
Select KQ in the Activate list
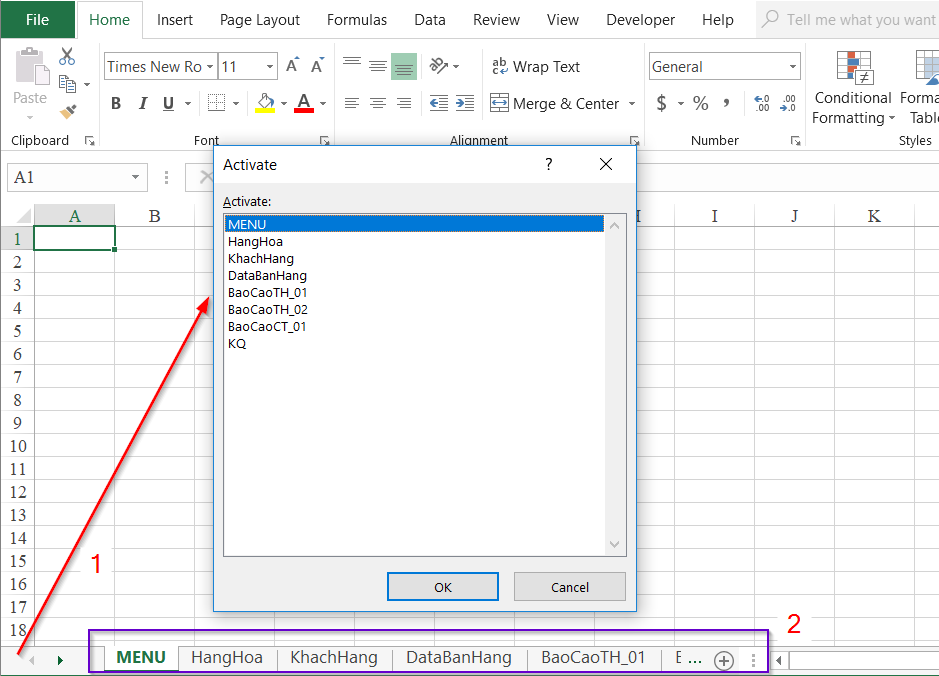414,344
